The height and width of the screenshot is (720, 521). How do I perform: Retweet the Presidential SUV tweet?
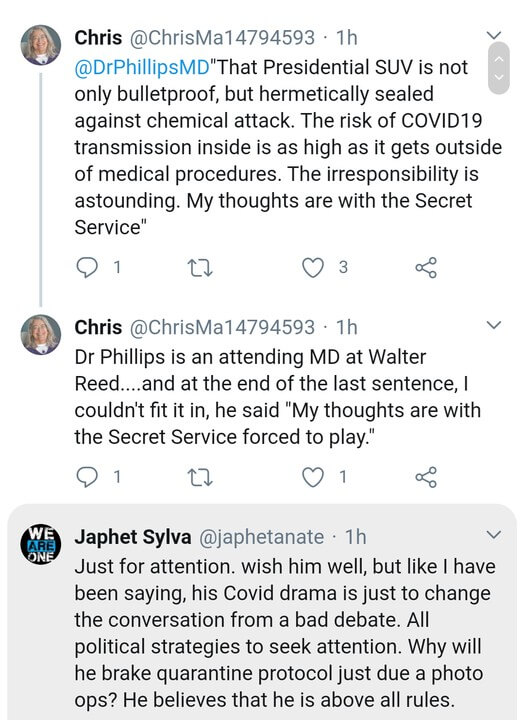(201, 268)
